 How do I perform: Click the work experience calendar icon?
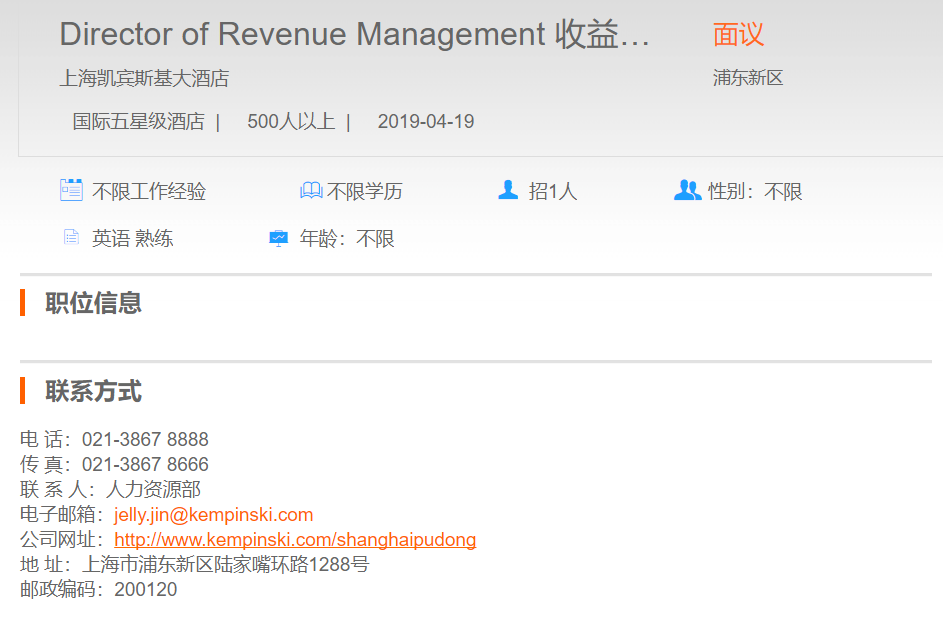[x=71, y=190]
